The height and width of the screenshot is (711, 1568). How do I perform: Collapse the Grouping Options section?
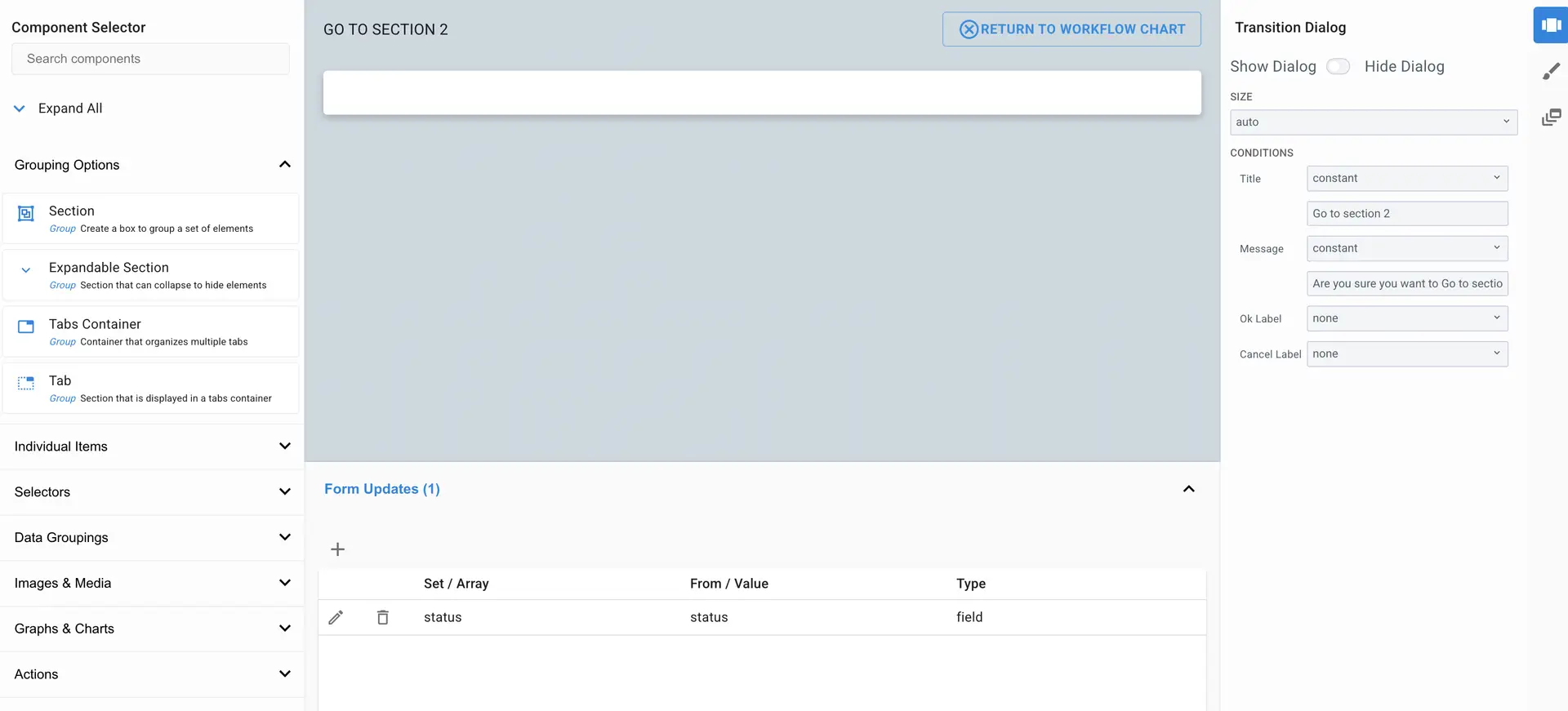click(152, 165)
